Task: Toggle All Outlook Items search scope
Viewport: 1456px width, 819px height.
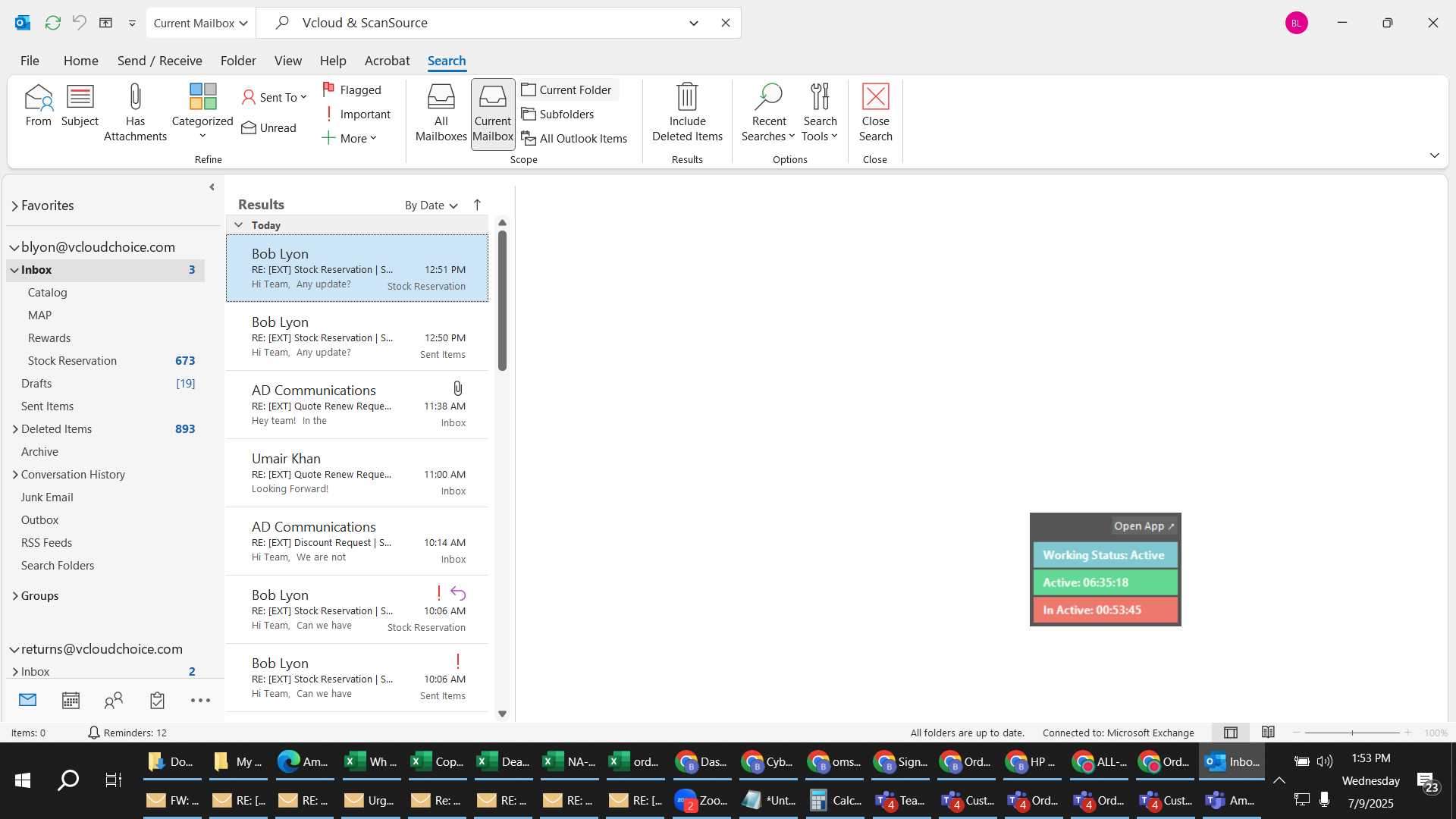Action: pos(574,138)
